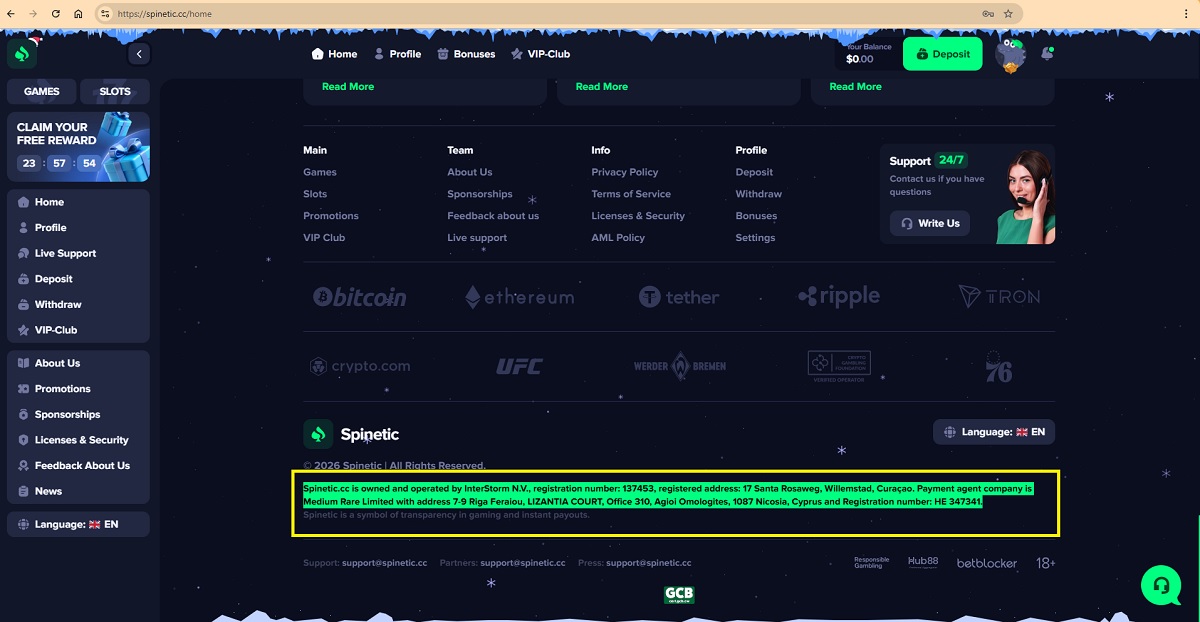
Task: Bookmark this page with the star icon
Action: click(1008, 14)
